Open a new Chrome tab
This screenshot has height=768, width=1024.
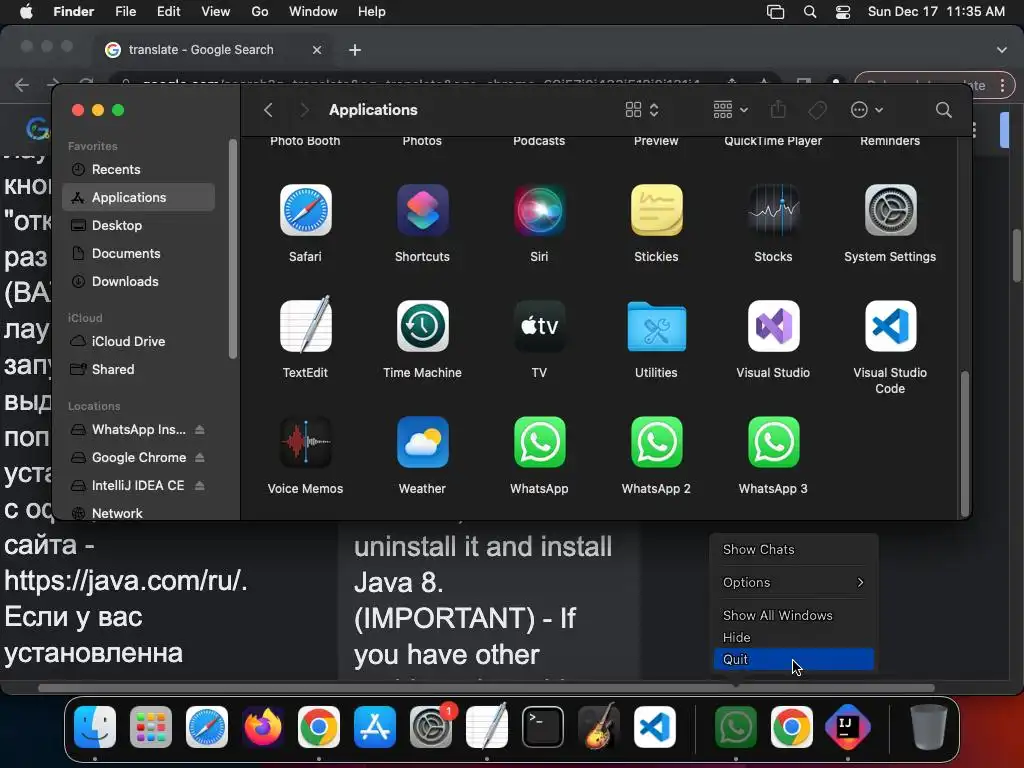pos(355,50)
